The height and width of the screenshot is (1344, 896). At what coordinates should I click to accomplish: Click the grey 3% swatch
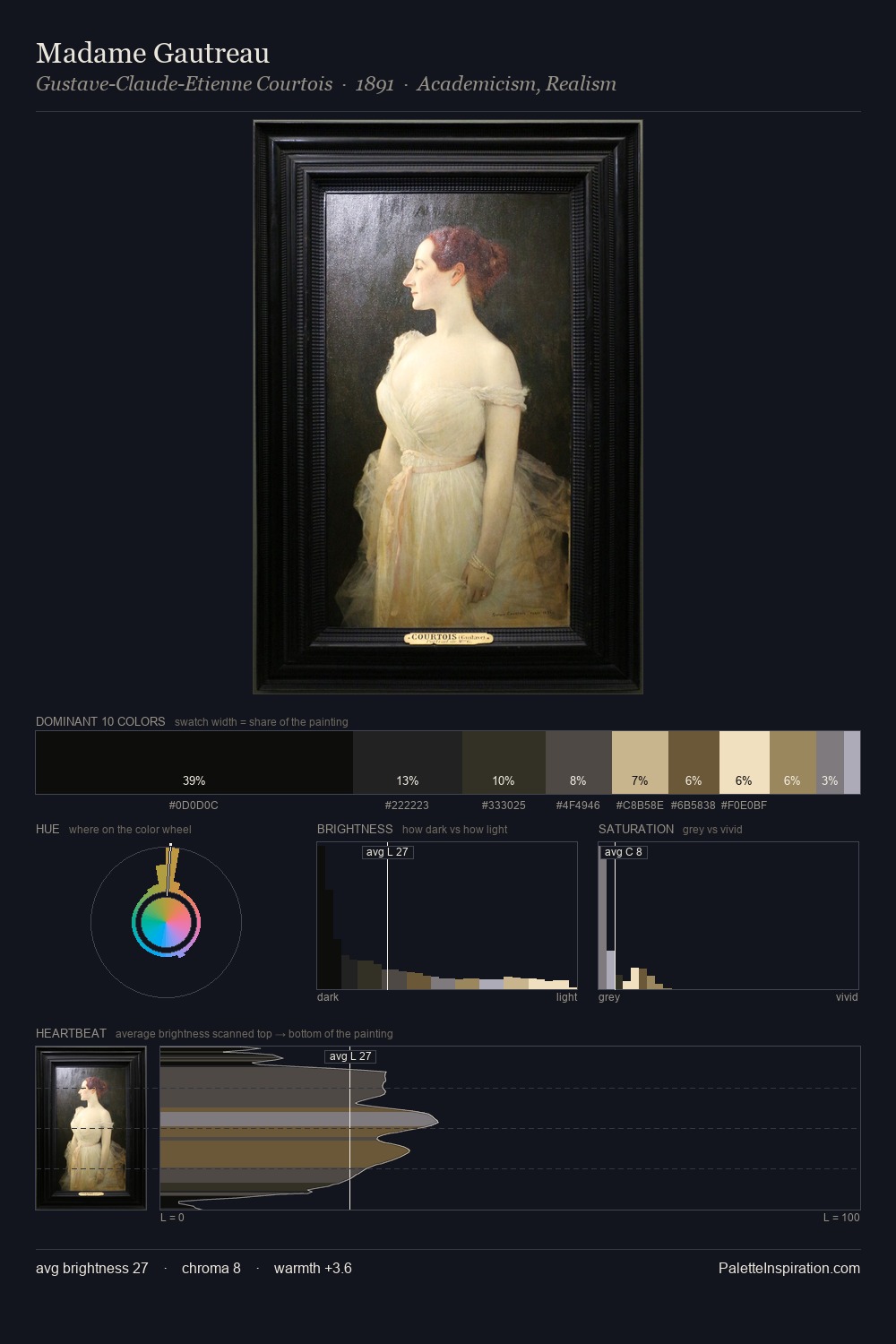pos(830,762)
